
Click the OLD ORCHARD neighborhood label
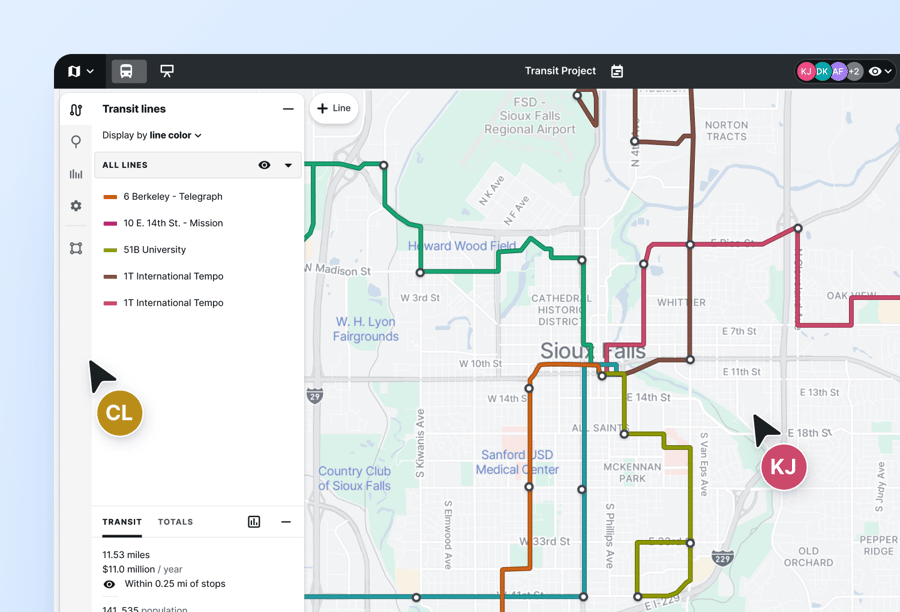(x=808, y=557)
